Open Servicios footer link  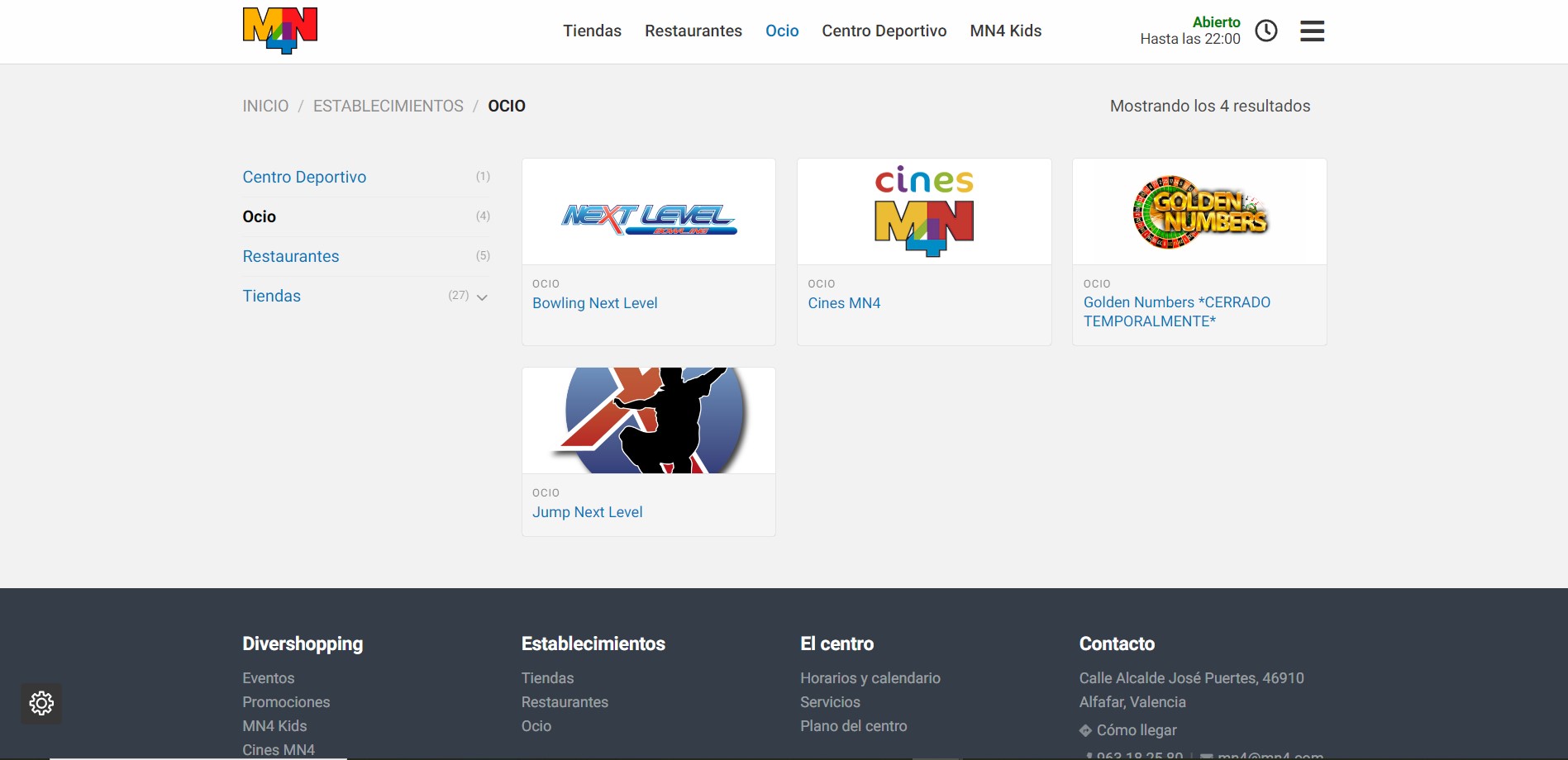(830, 702)
